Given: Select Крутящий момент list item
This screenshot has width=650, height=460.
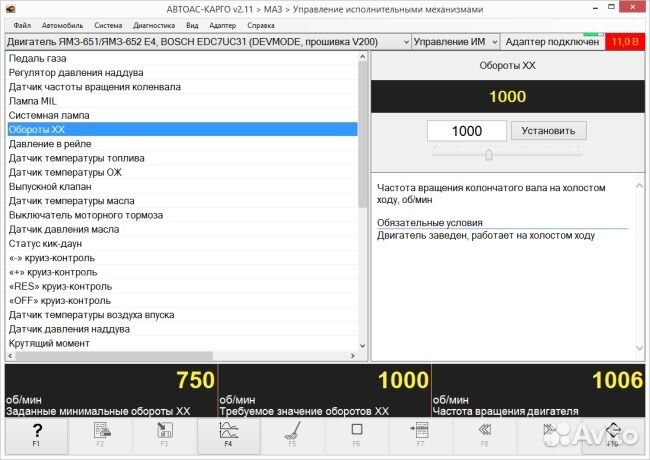Looking at the screenshot, I should tap(49, 343).
